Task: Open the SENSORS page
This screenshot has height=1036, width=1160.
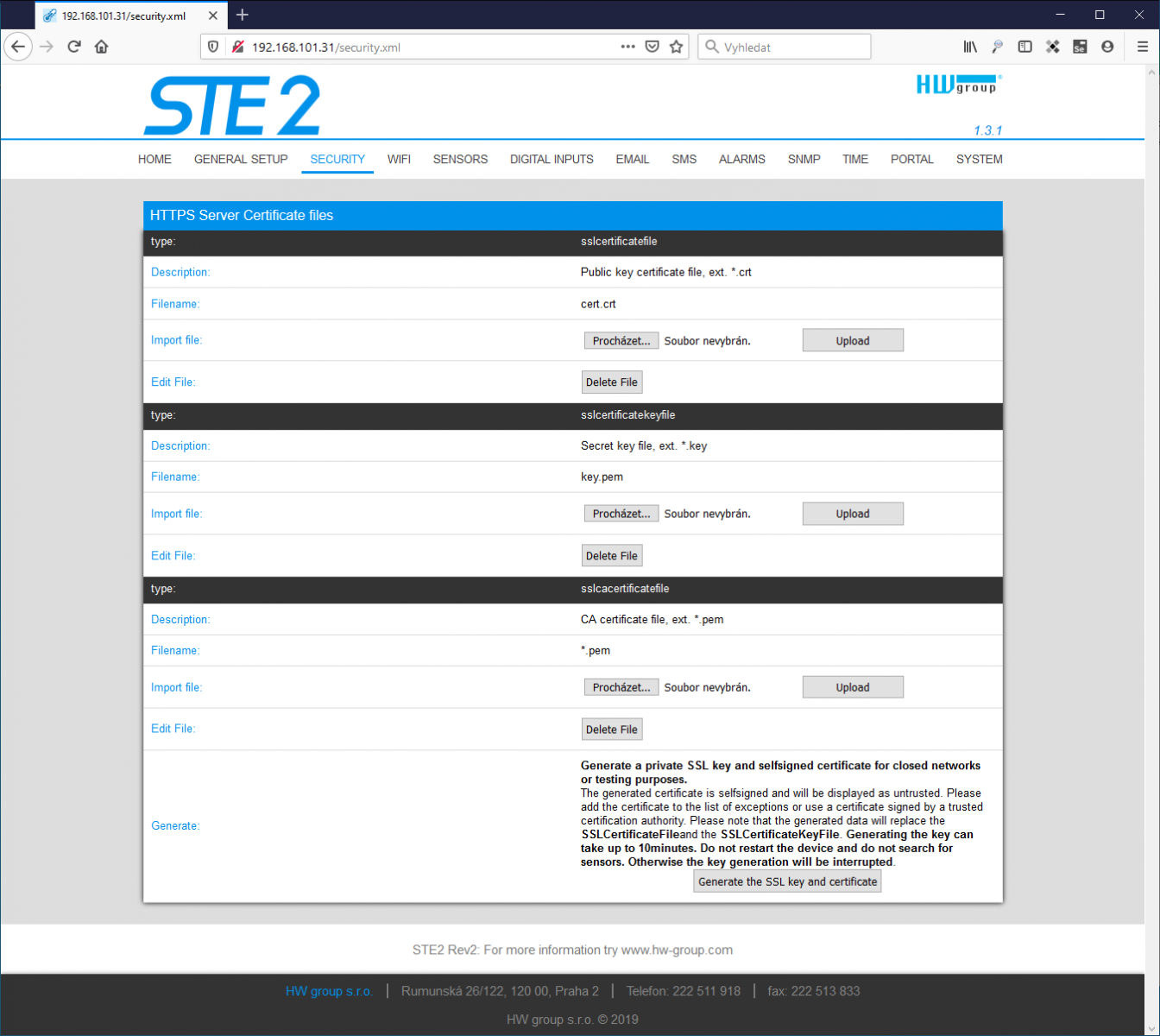Action: coord(460,159)
